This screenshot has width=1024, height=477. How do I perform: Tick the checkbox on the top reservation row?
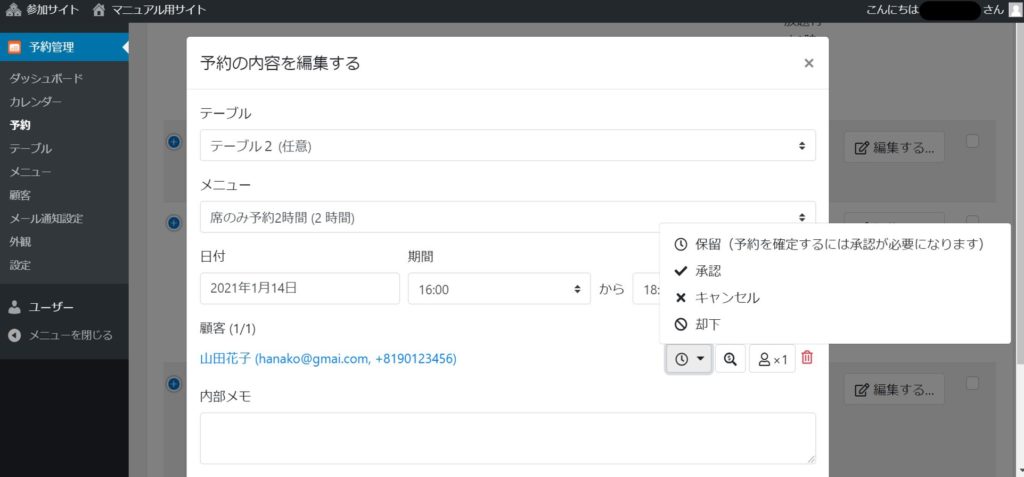coord(972,142)
